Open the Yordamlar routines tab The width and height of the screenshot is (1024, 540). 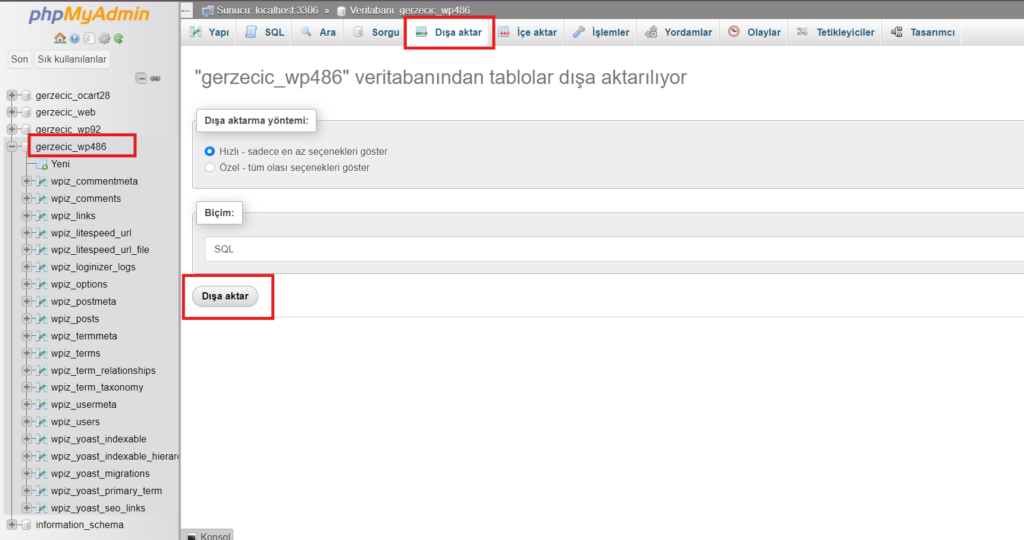click(x=678, y=33)
